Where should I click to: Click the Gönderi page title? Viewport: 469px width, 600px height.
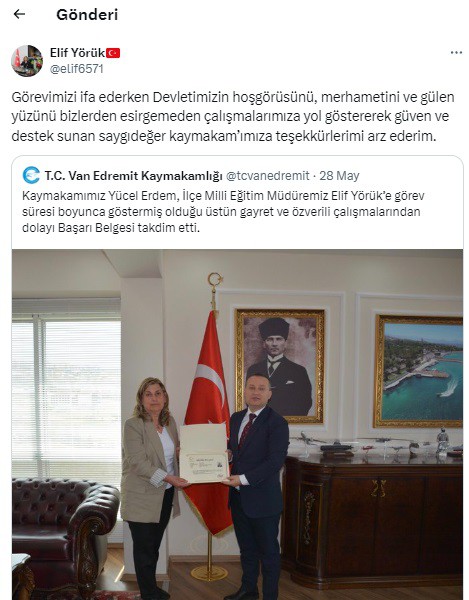[x=87, y=15]
